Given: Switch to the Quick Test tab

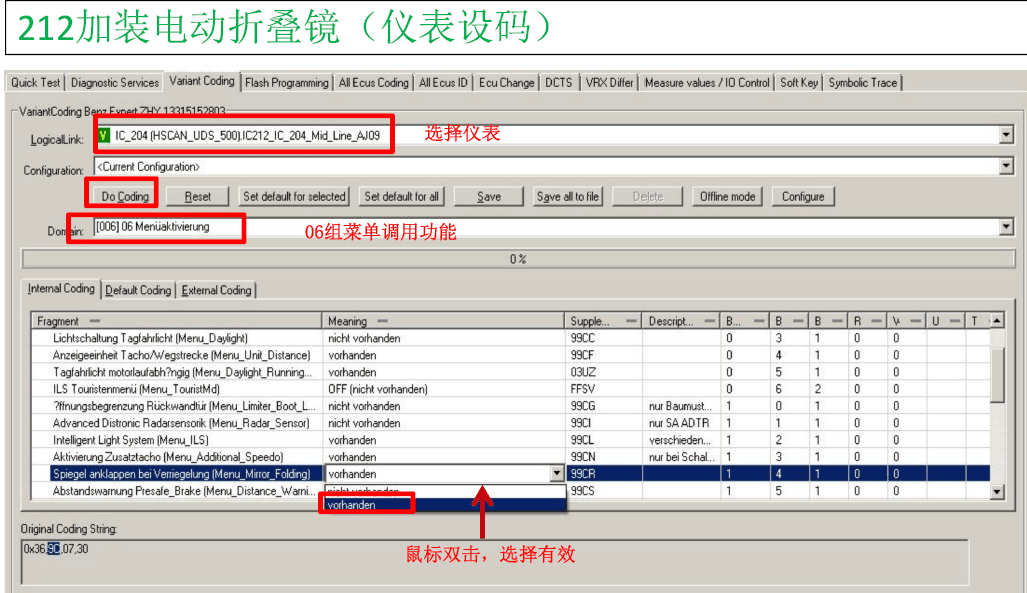Looking at the screenshot, I should coord(35,83).
